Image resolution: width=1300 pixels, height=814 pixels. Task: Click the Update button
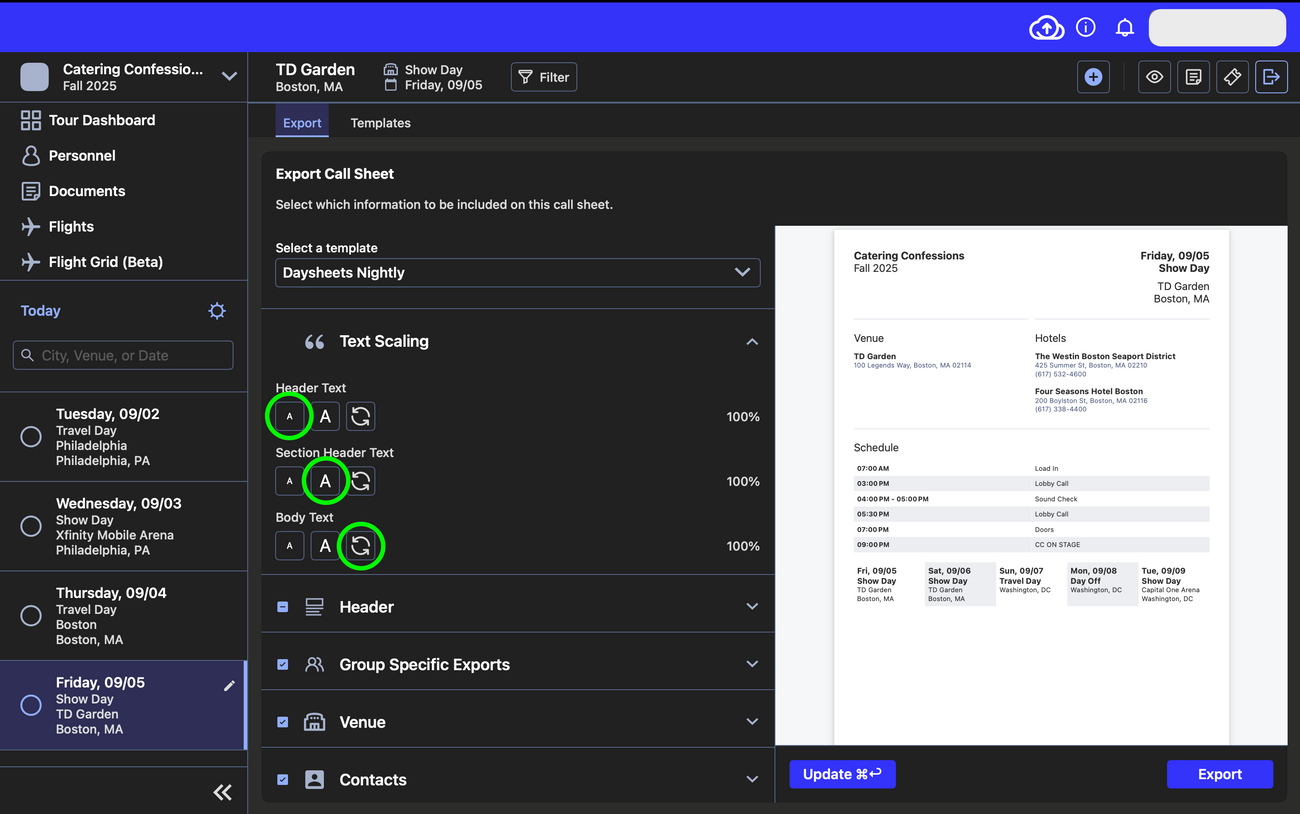pyautogui.click(x=842, y=774)
